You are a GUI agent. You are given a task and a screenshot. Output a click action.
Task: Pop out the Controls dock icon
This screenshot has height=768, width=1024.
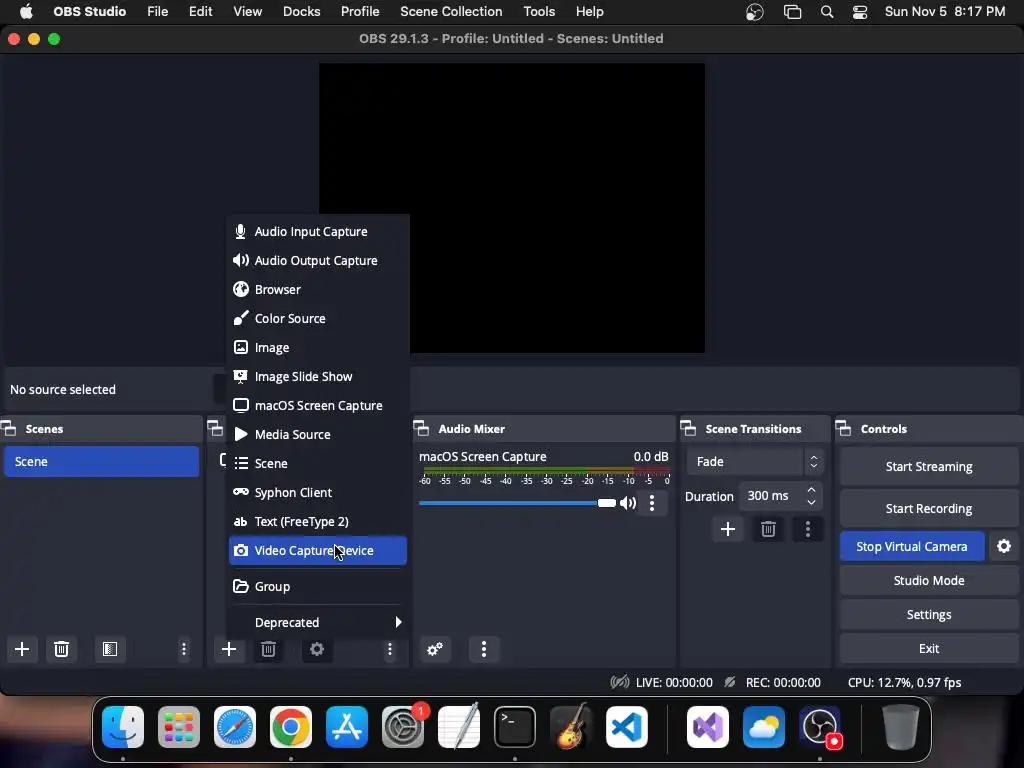[x=844, y=428]
